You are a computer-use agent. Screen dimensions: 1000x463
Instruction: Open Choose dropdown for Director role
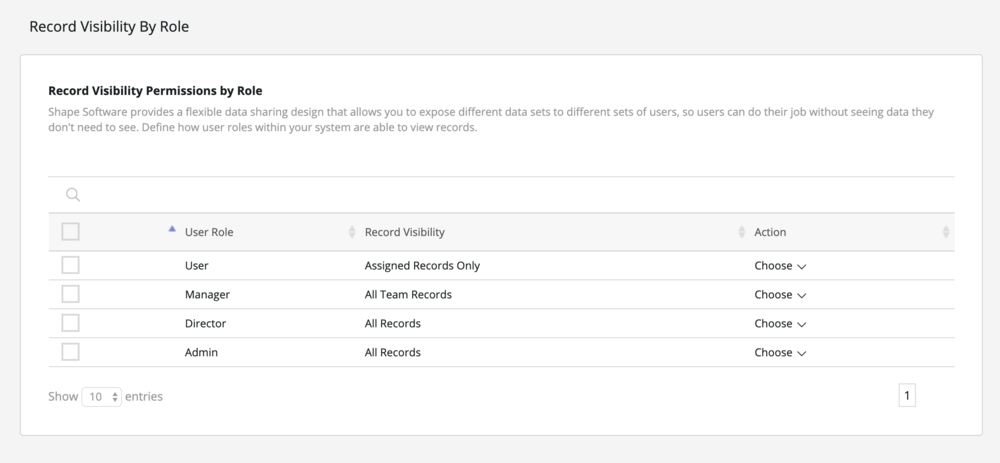coord(780,323)
